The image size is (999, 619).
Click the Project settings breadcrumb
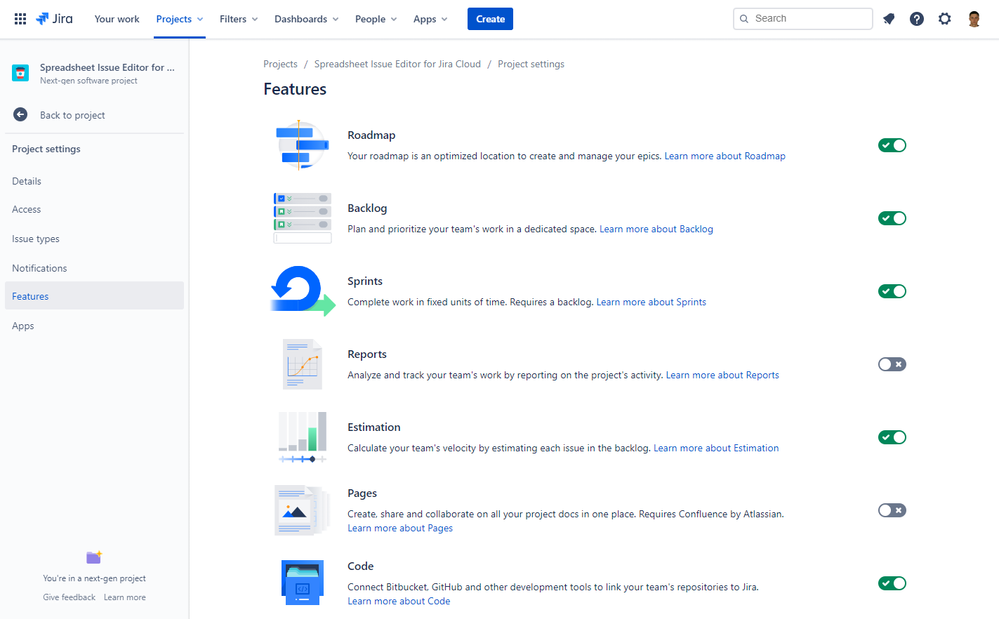click(x=531, y=64)
